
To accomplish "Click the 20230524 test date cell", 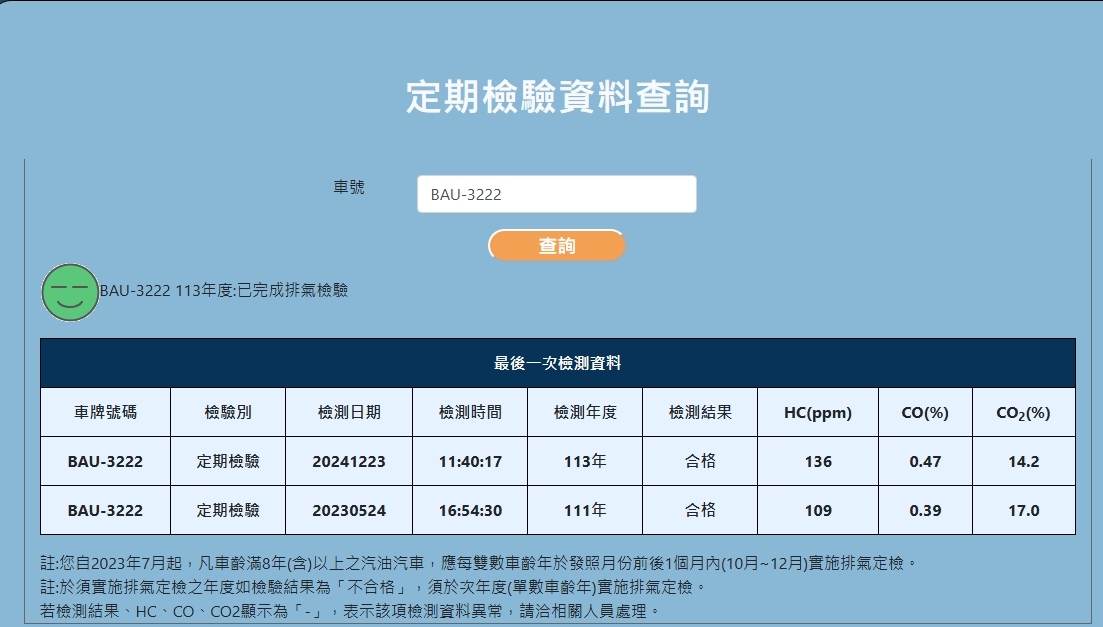I will pos(348,510).
